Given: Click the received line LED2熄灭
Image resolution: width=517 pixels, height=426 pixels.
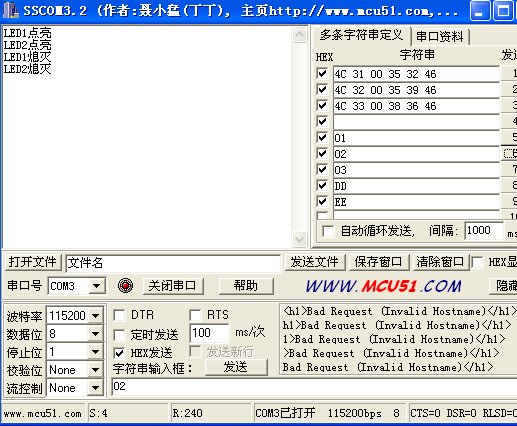Looking at the screenshot, I should tap(28, 69).
